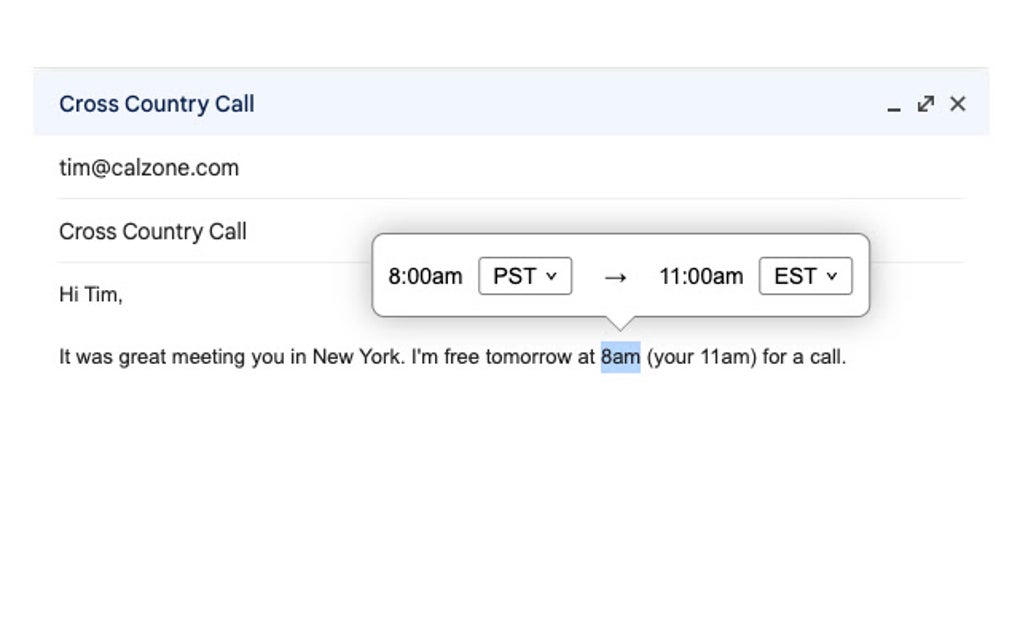1020x638 pixels.
Task: Place cursor on the Hi Tim greeting
Action: click(91, 295)
